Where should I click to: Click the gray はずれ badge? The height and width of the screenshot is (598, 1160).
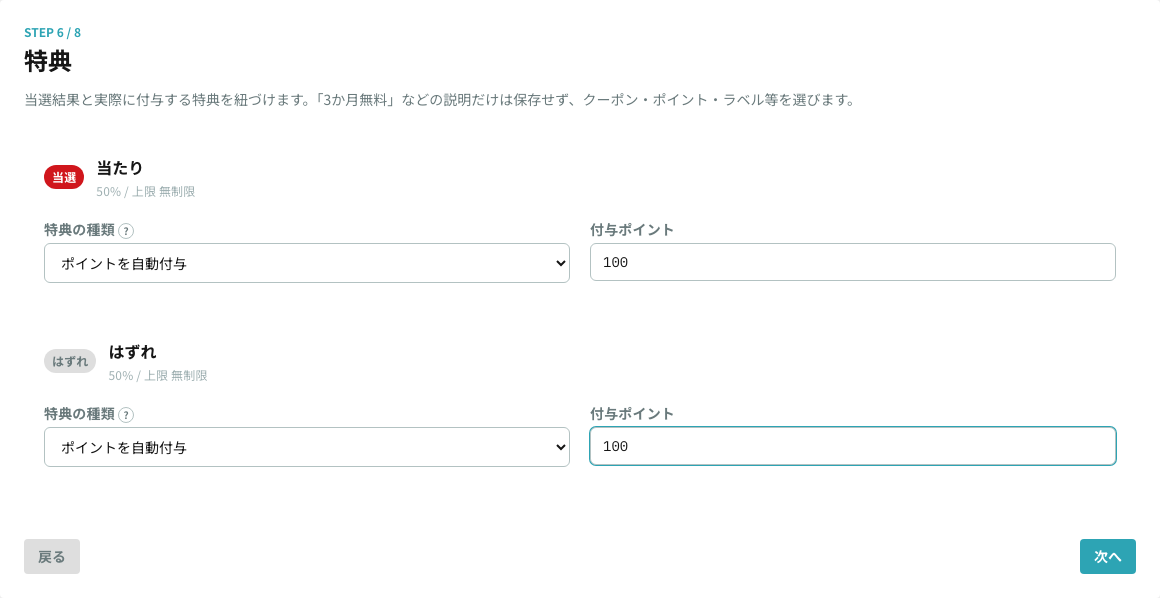[70, 361]
